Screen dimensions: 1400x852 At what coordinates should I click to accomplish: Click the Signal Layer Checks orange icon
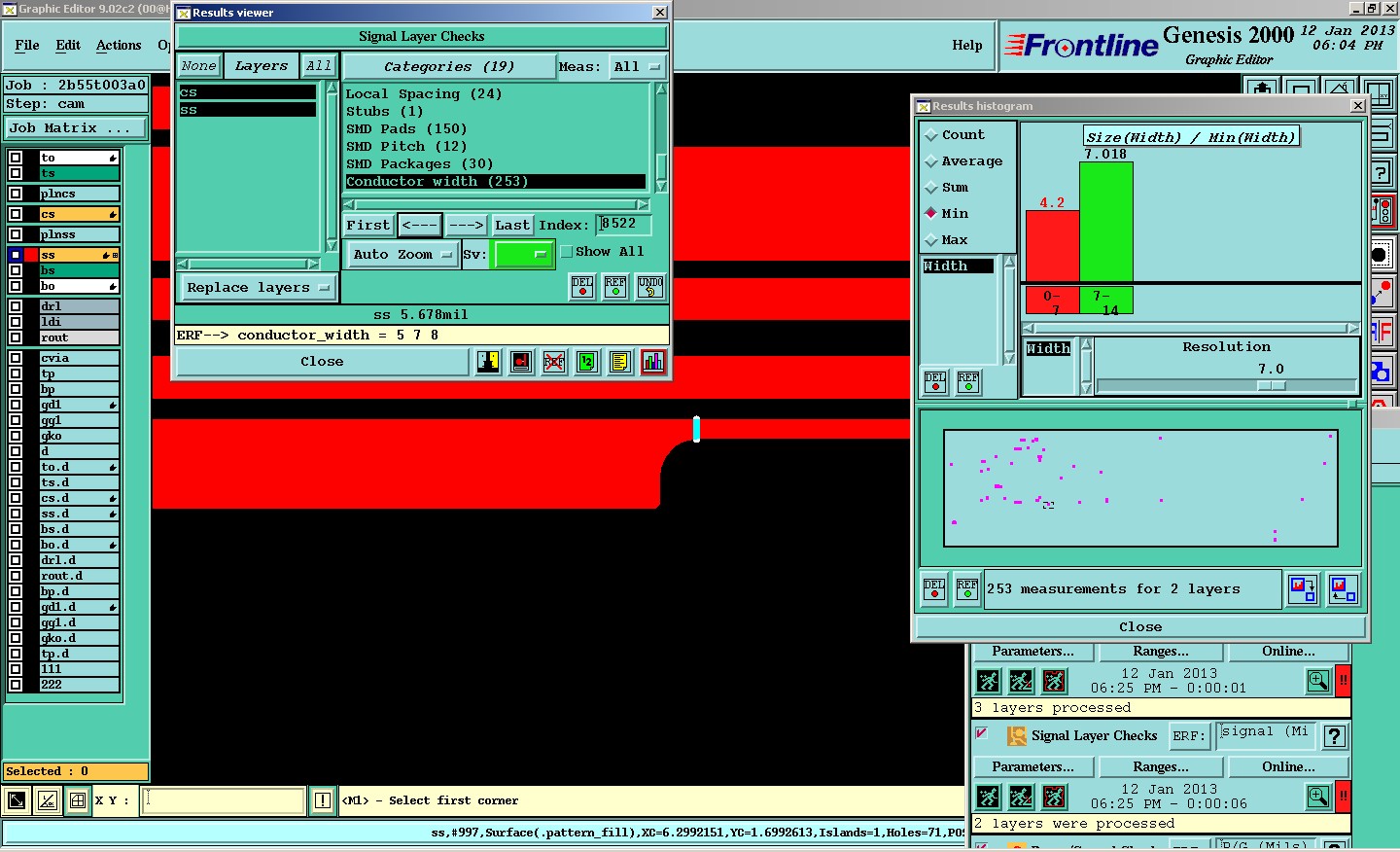point(1016,736)
